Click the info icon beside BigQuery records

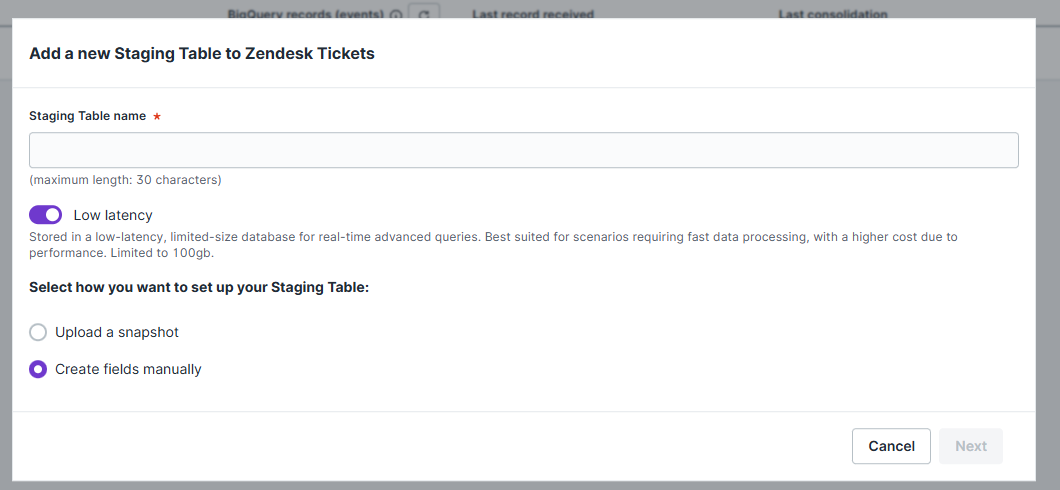click(396, 15)
